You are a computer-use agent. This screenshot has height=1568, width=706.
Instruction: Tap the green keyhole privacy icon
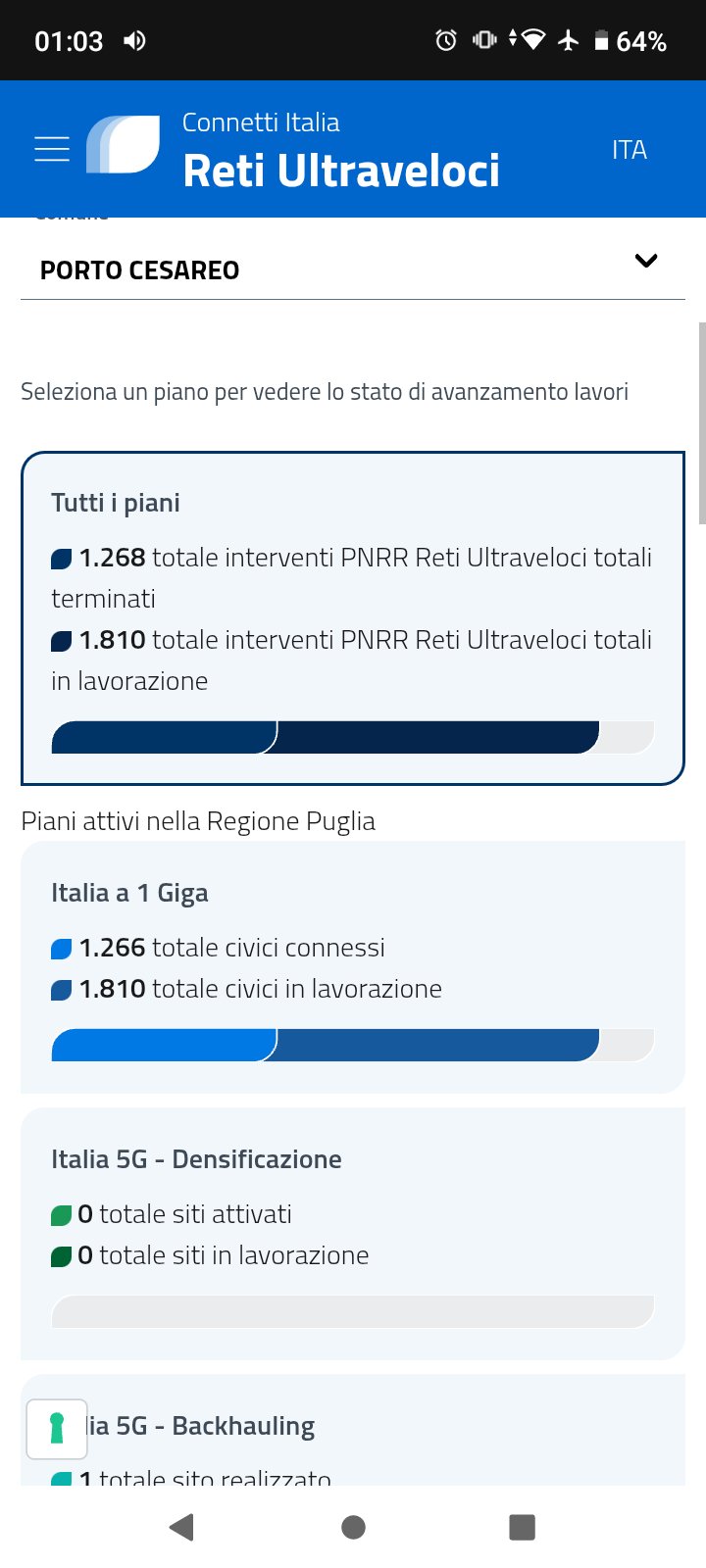tap(57, 1428)
